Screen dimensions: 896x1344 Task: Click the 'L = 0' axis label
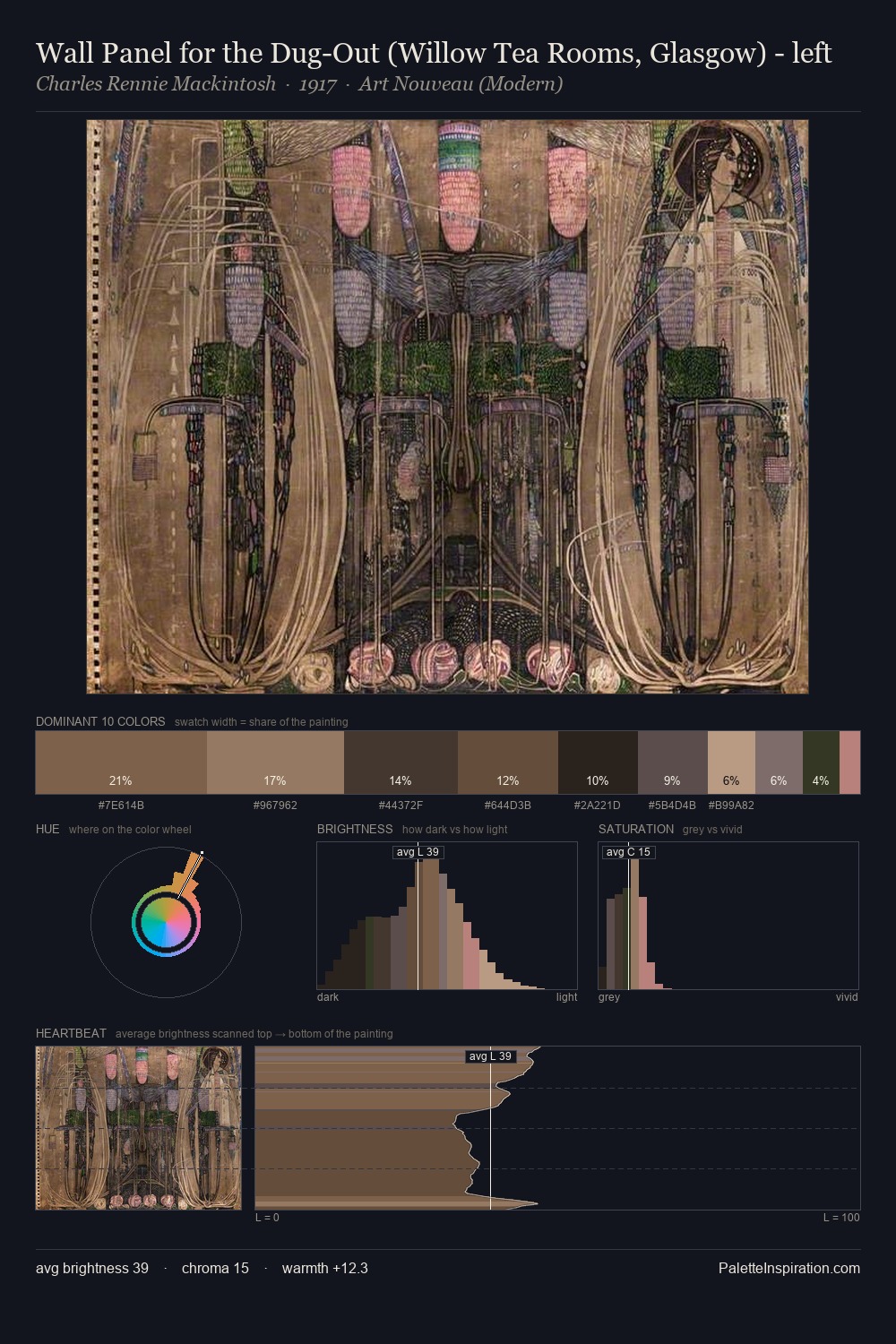(x=267, y=1218)
